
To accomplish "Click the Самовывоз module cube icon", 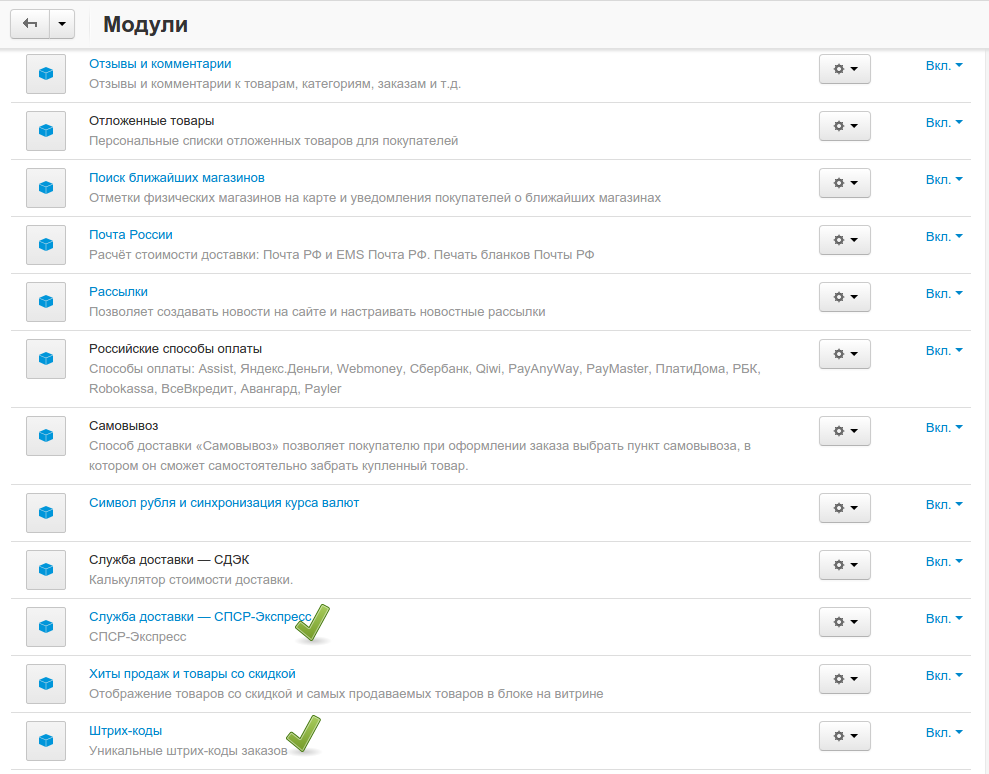I will tap(45, 435).
